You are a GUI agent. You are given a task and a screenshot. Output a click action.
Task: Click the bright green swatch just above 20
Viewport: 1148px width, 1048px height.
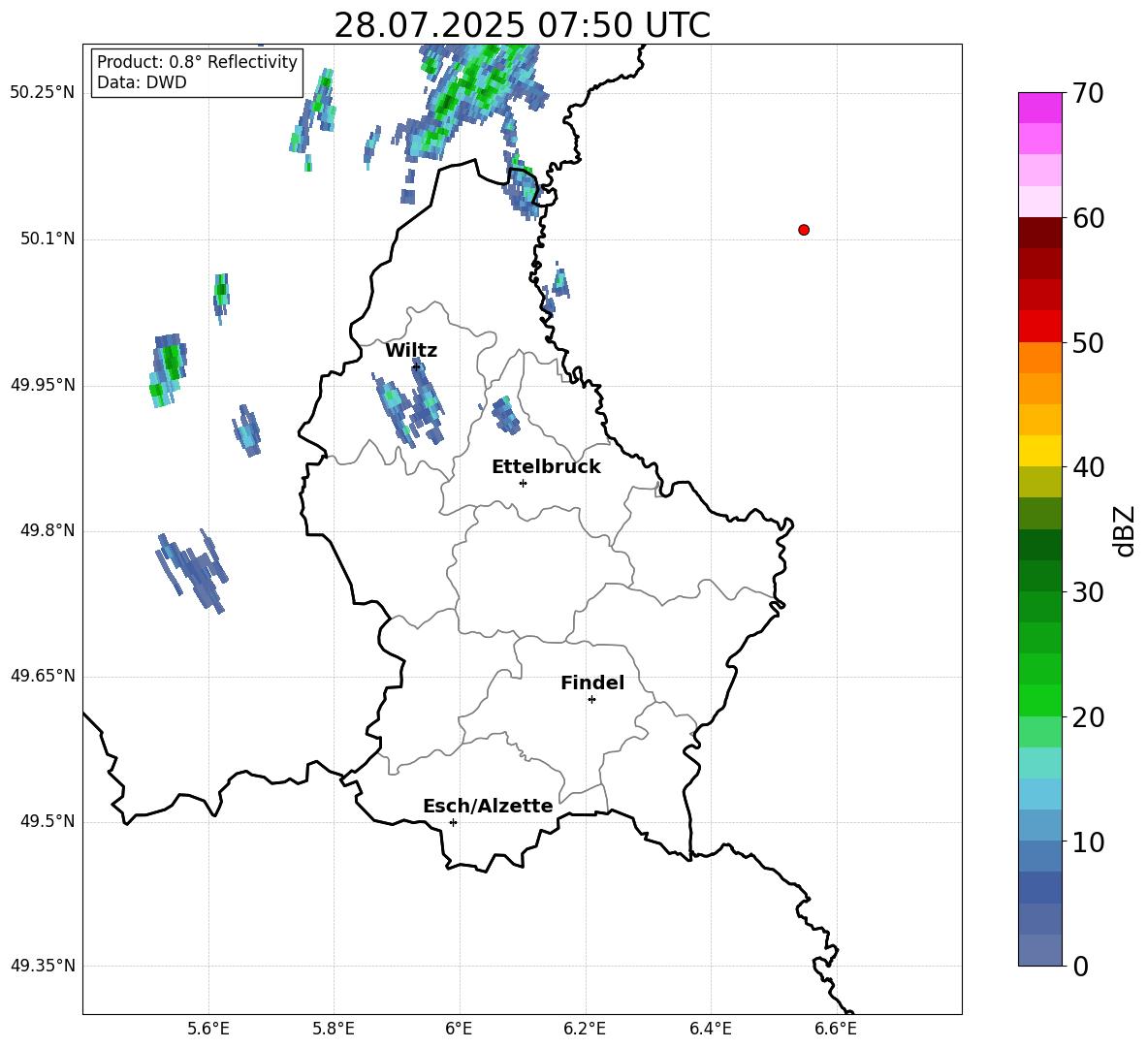pos(1040,700)
